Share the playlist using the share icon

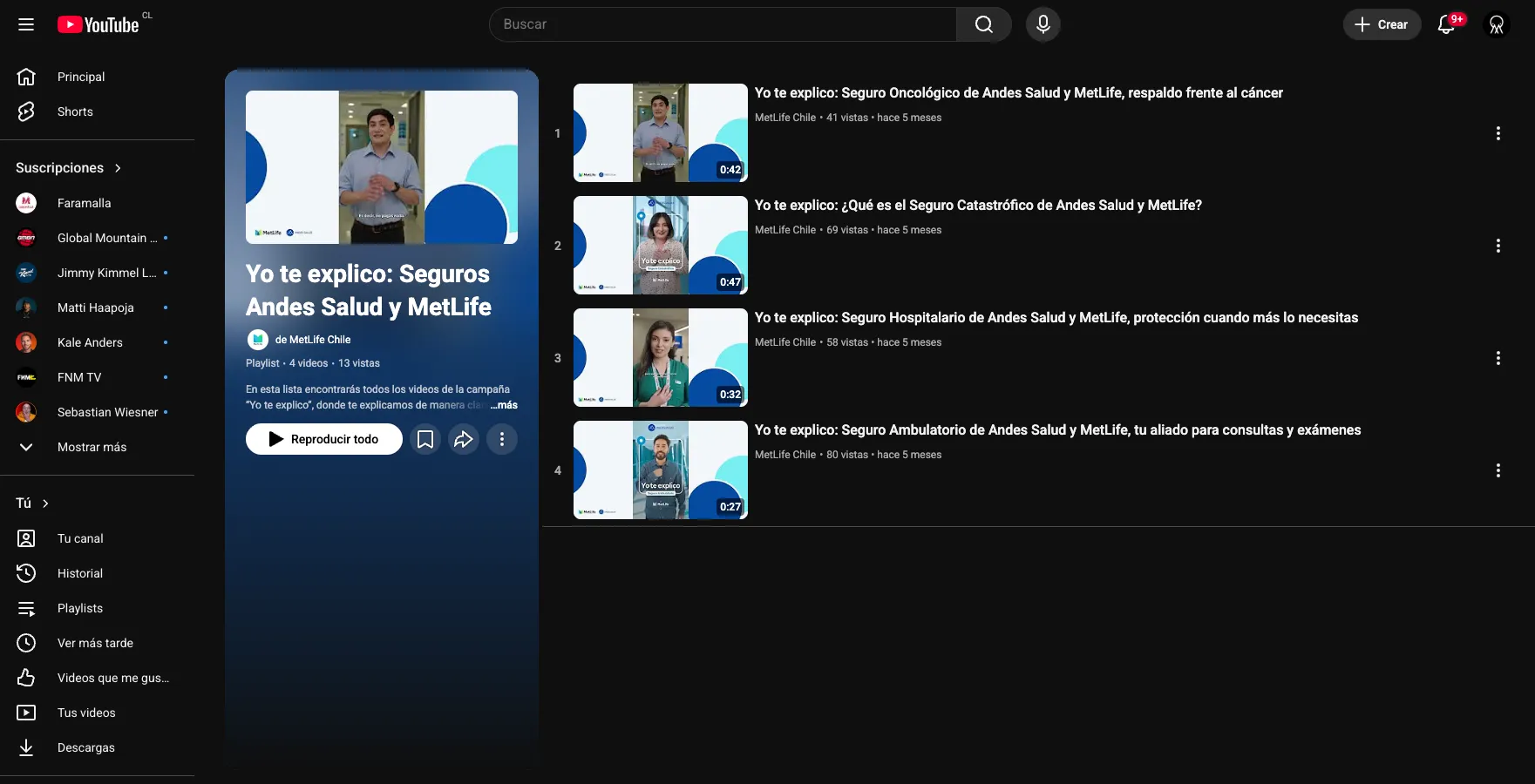click(x=464, y=439)
